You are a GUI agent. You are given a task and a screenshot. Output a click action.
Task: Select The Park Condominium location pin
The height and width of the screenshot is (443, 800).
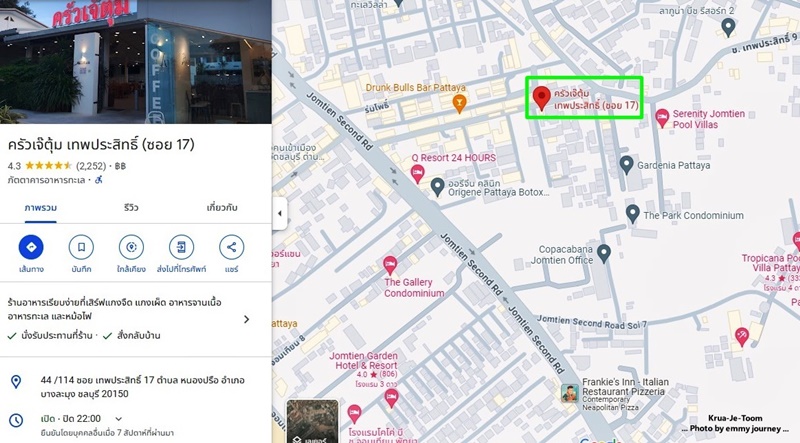pos(633,214)
